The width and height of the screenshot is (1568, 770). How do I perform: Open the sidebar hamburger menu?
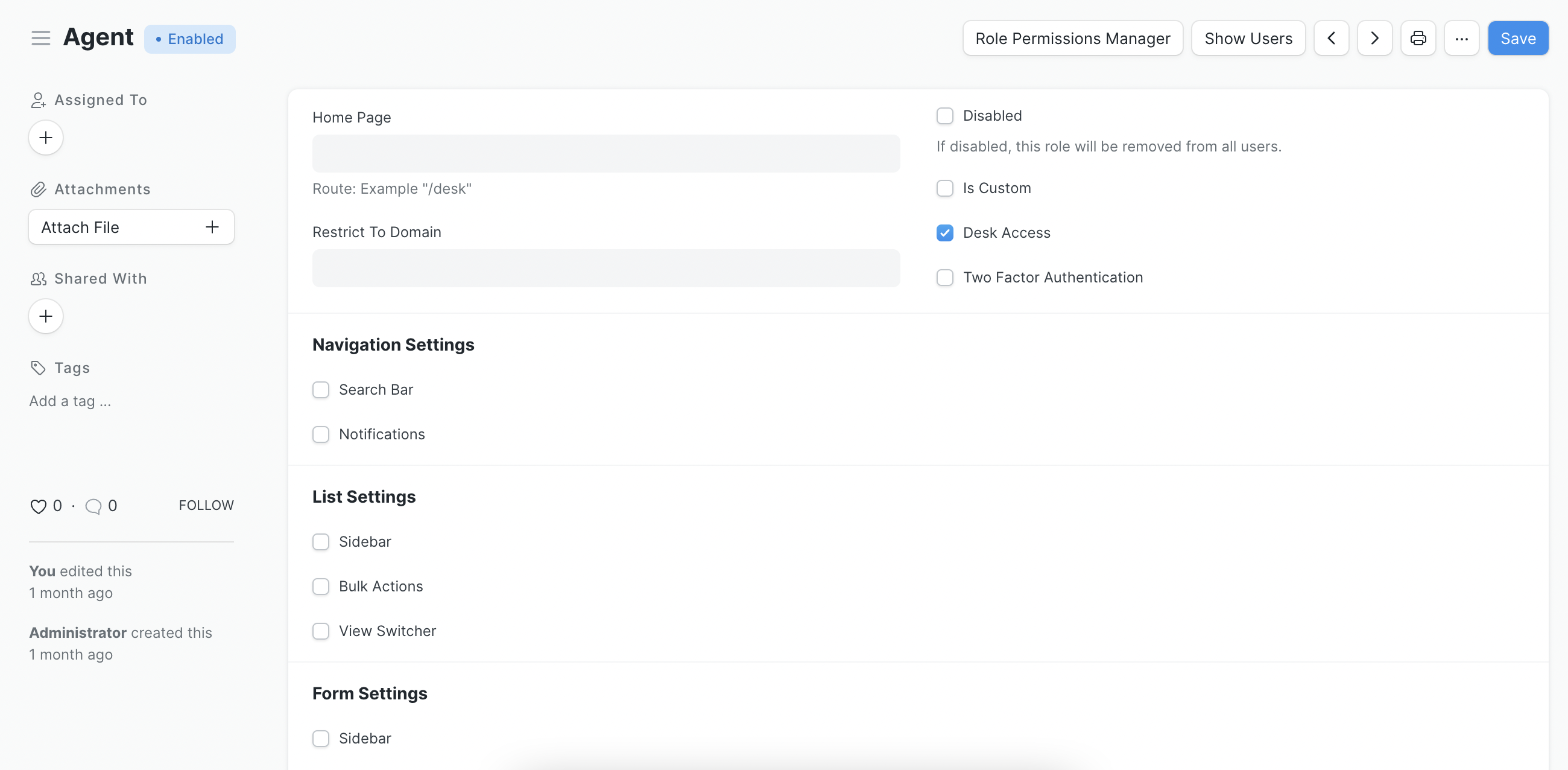click(40, 38)
